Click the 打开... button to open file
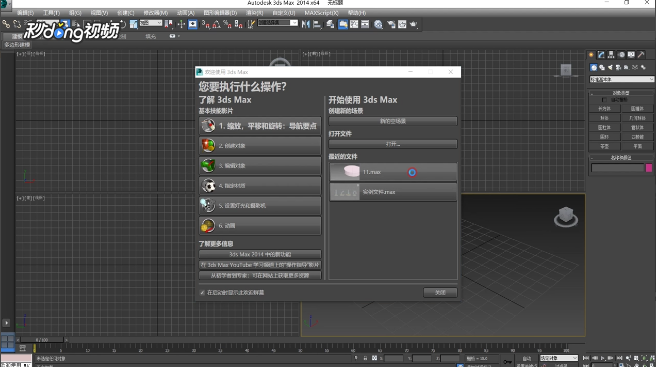This screenshot has height=367, width=656. tap(393, 144)
